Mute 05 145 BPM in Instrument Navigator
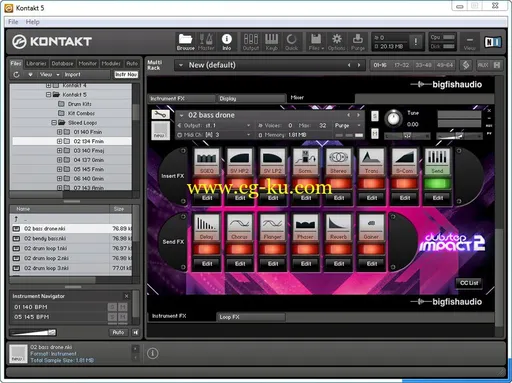The width and height of the screenshot is (512, 383). pos(123,317)
